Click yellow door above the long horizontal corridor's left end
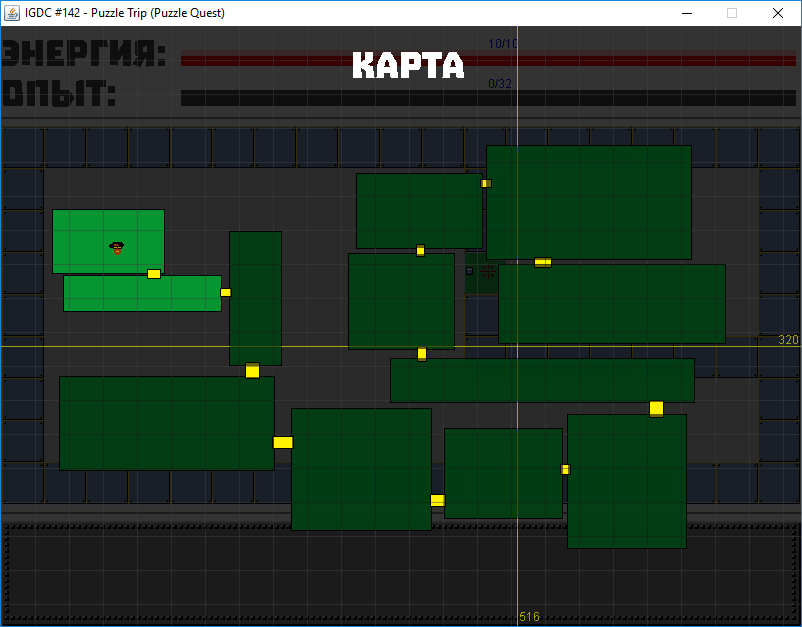This screenshot has height=627, width=802. pos(421,354)
